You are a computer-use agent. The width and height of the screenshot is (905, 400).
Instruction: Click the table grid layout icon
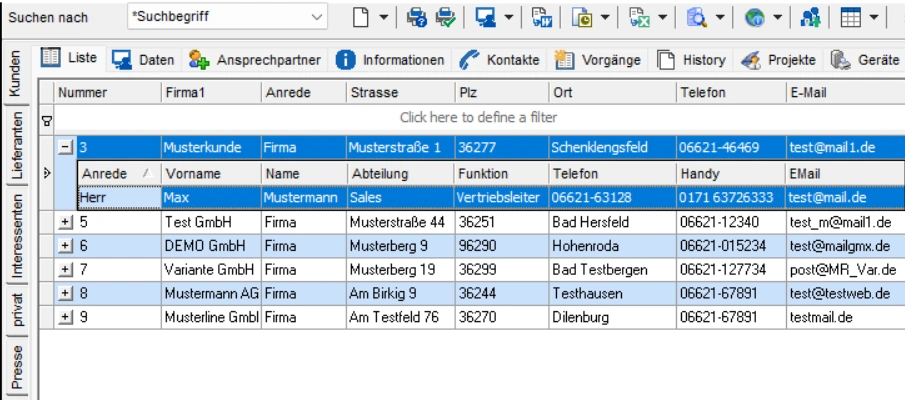[x=851, y=17]
